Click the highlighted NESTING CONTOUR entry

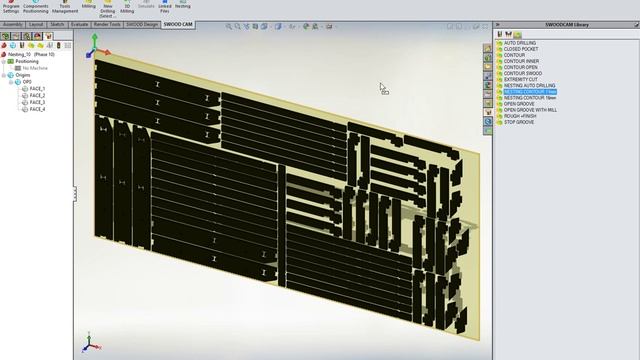pyautogui.click(x=530, y=92)
